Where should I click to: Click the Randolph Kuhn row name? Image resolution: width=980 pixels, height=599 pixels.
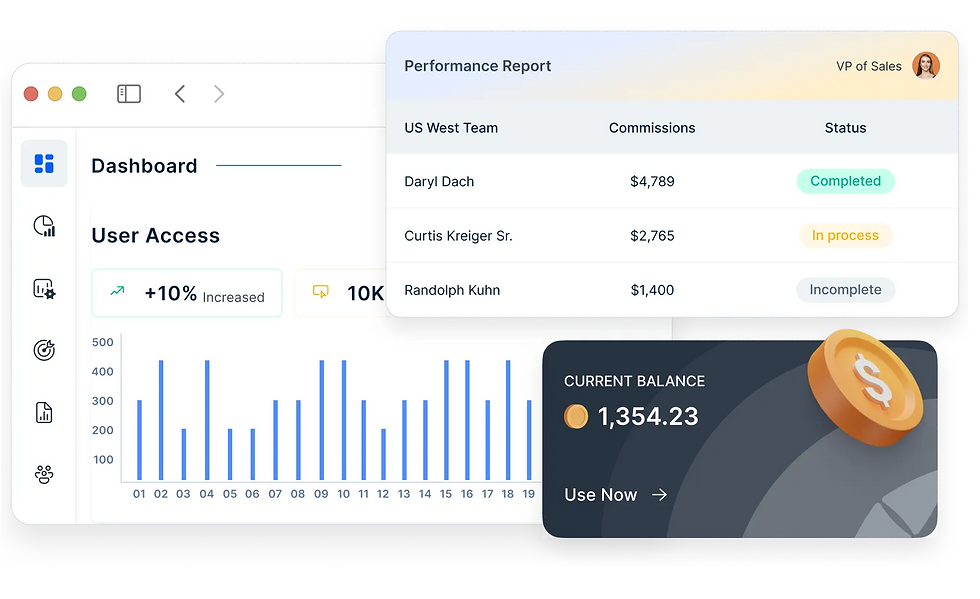[x=452, y=290]
